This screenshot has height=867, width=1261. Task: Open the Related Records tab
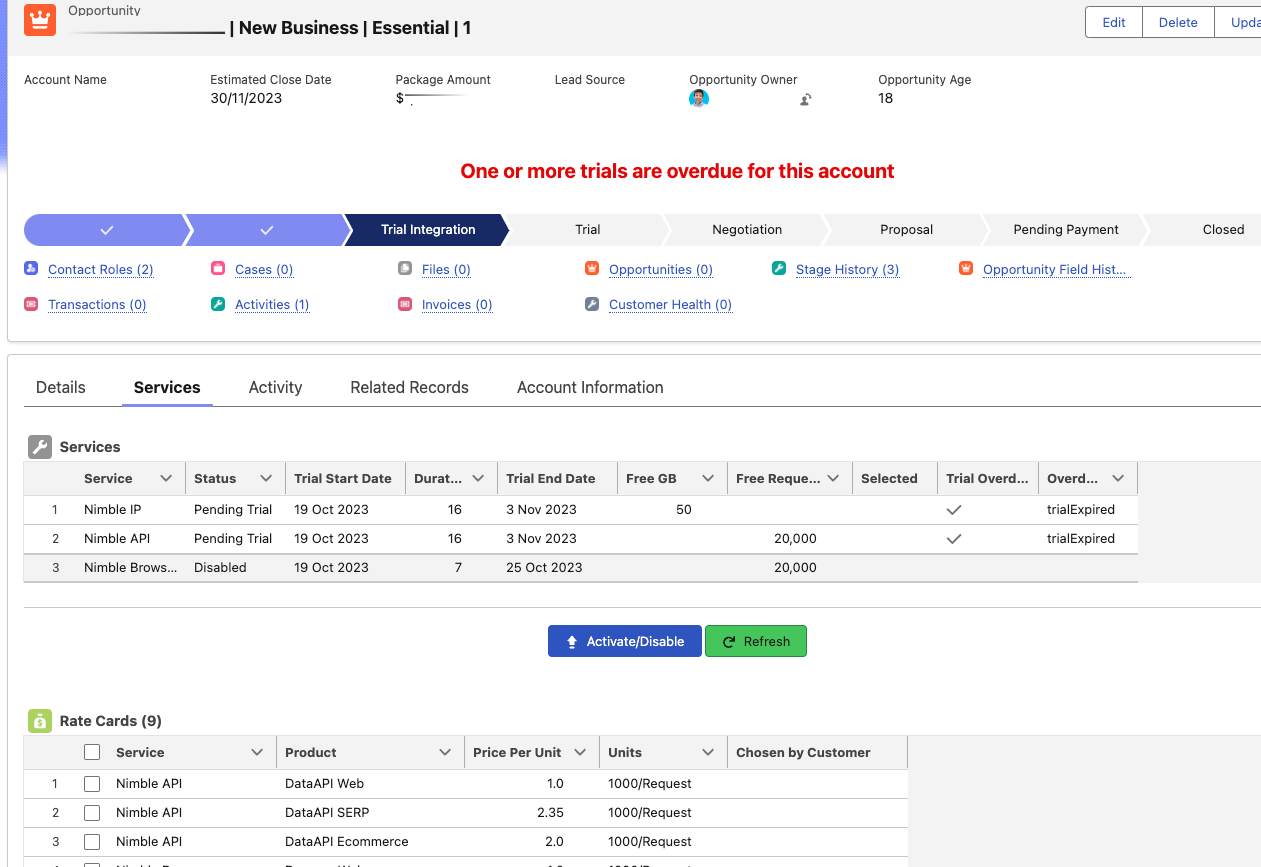click(409, 387)
